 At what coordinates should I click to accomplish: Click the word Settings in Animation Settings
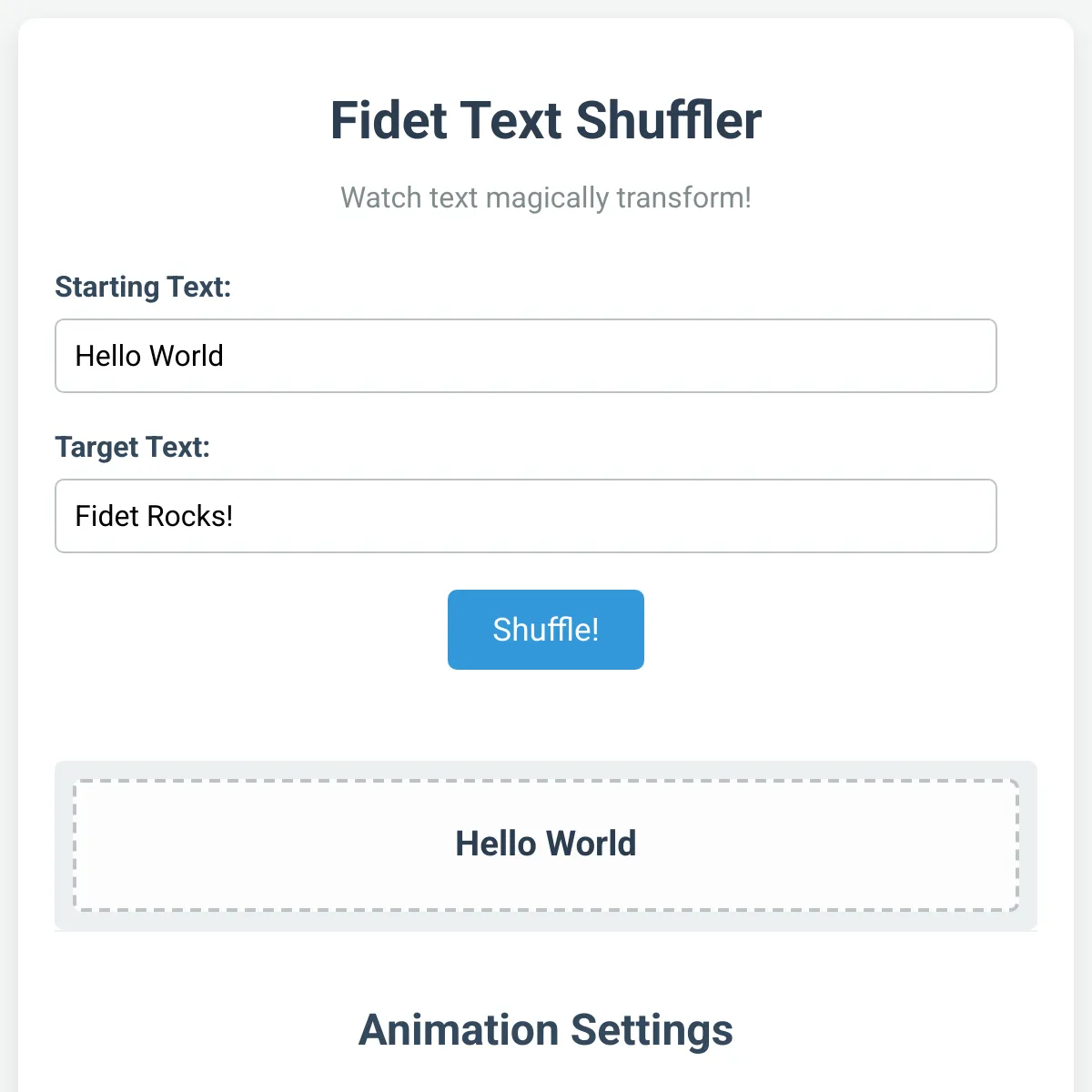pos(652,1030)
